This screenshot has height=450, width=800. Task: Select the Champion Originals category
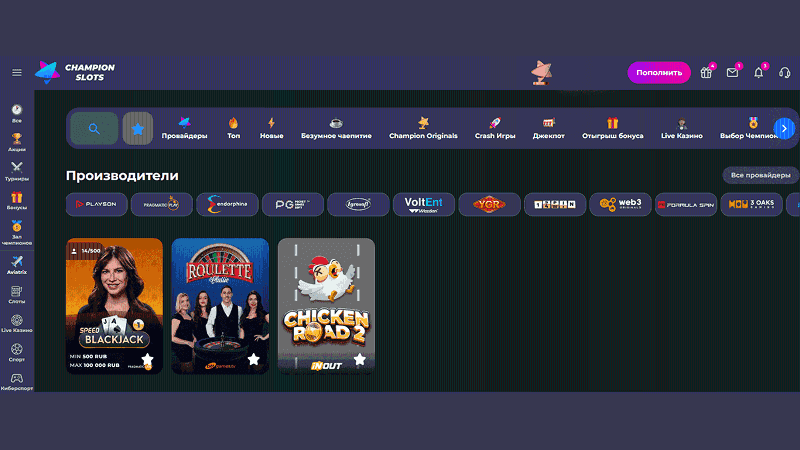[423, 128]
